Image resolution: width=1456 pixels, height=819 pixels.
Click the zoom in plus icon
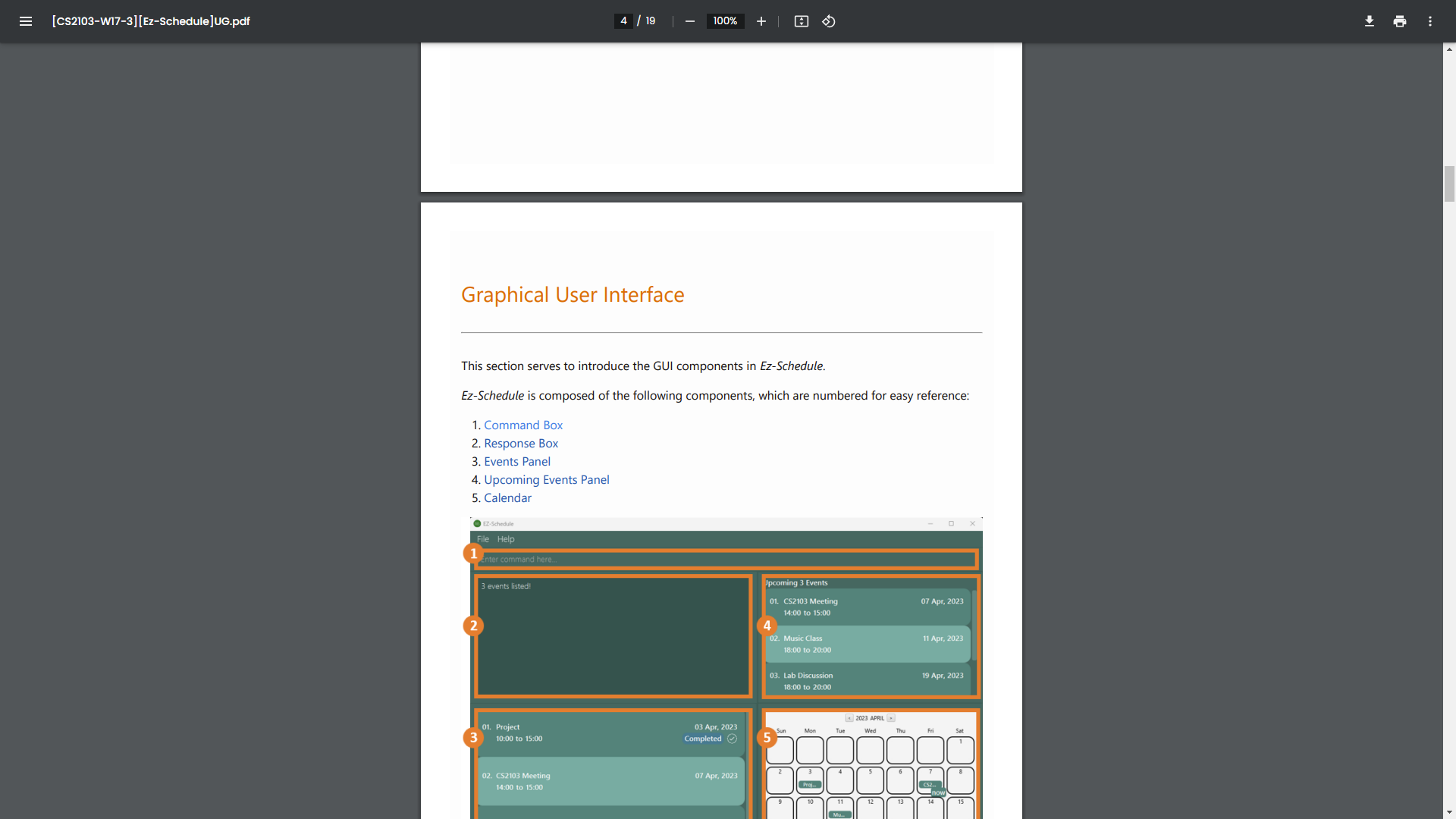point(761,21)
